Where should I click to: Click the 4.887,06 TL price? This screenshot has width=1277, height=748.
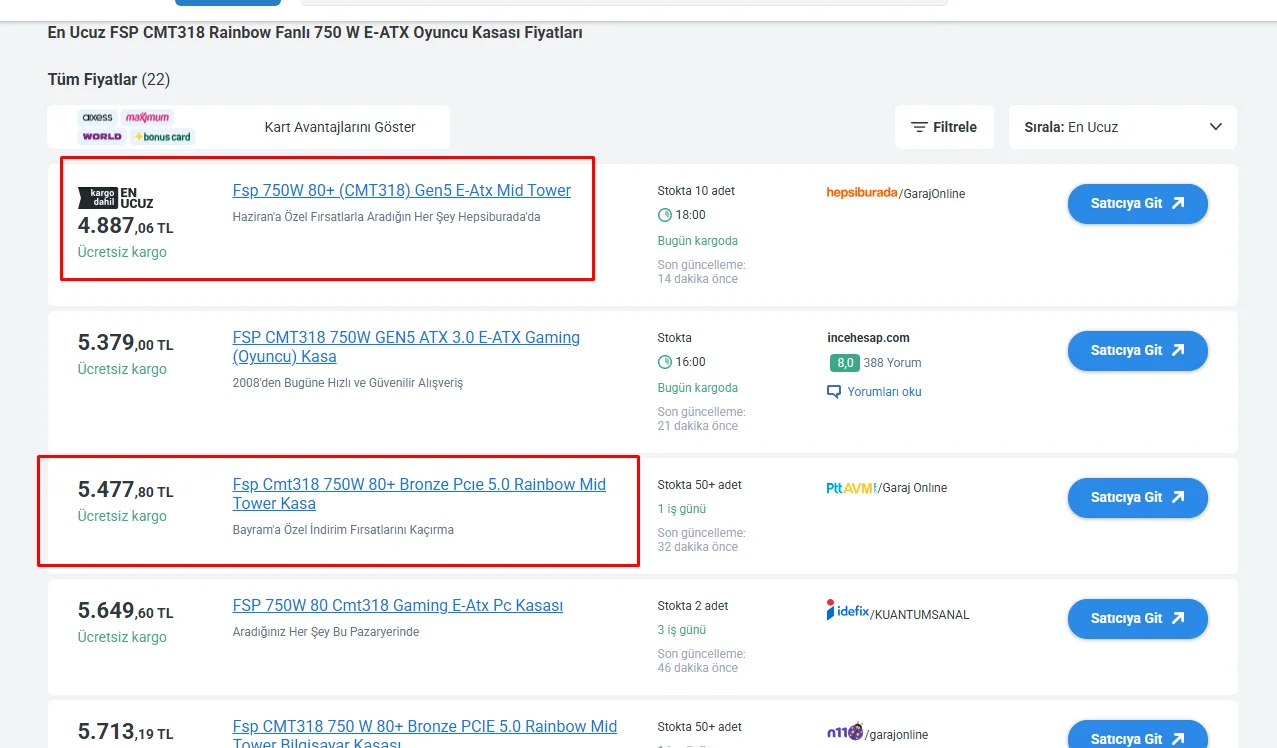(126, 226)
